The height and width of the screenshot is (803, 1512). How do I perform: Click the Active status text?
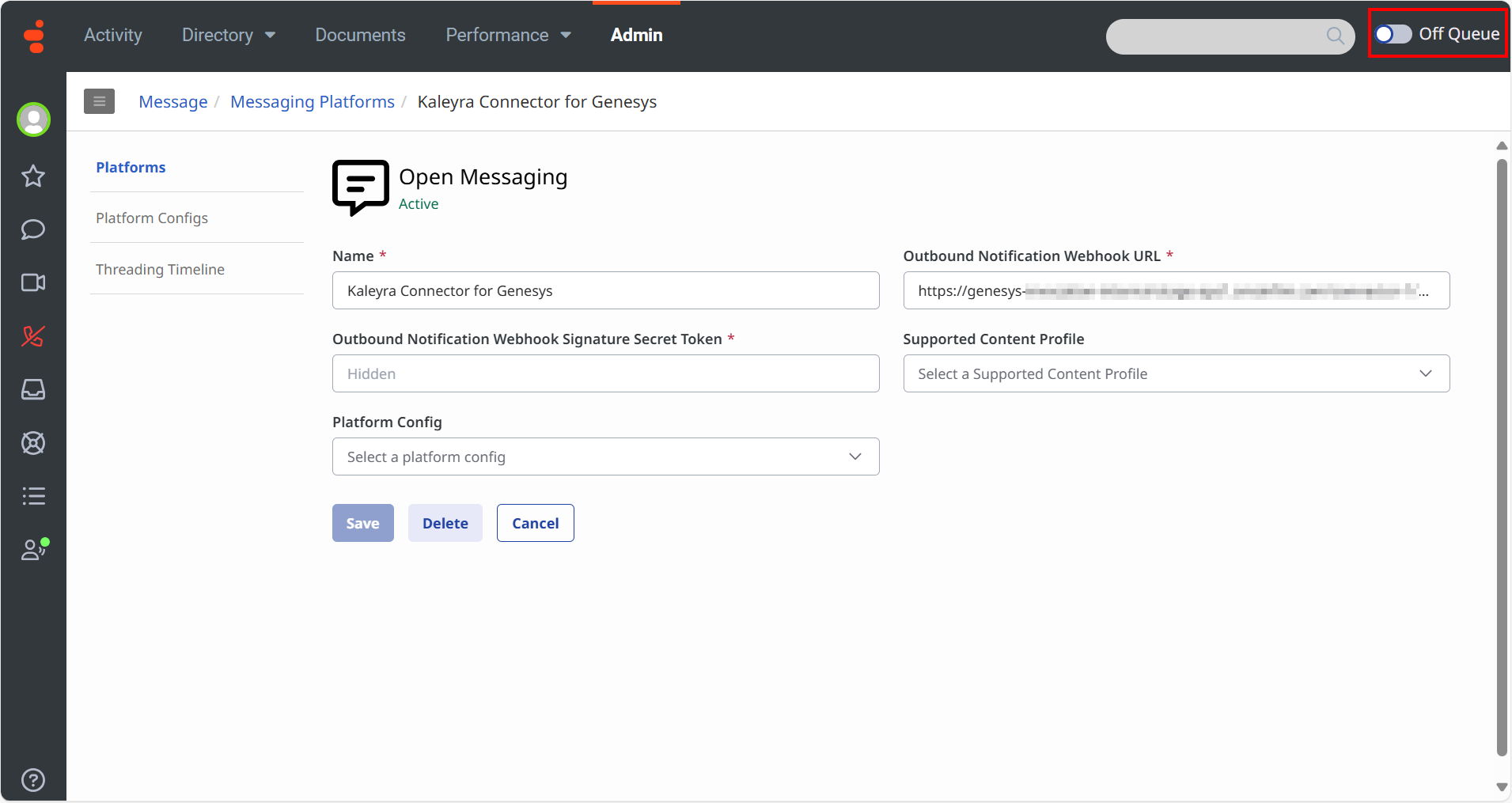point(419,204)
